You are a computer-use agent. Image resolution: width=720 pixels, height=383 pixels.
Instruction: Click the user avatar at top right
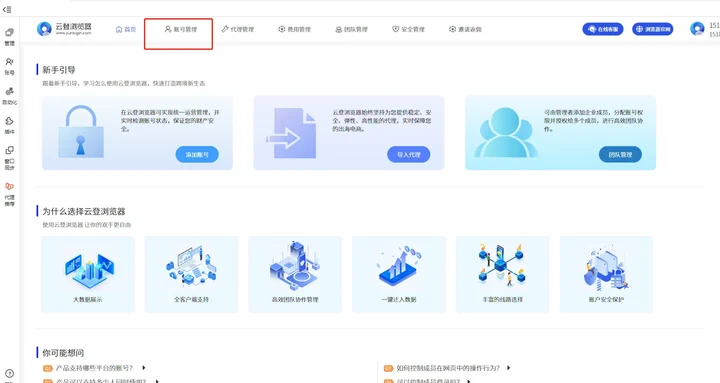(697, 28)
